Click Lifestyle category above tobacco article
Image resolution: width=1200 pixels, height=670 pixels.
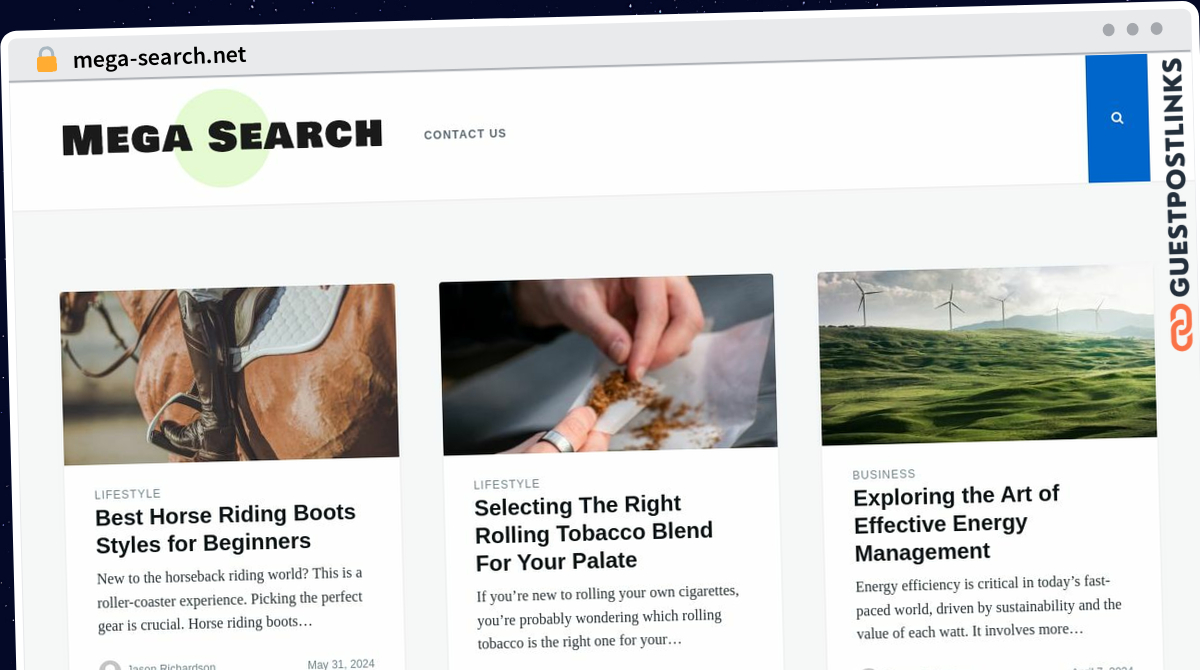pyautogui.click(x=507, y=484)
